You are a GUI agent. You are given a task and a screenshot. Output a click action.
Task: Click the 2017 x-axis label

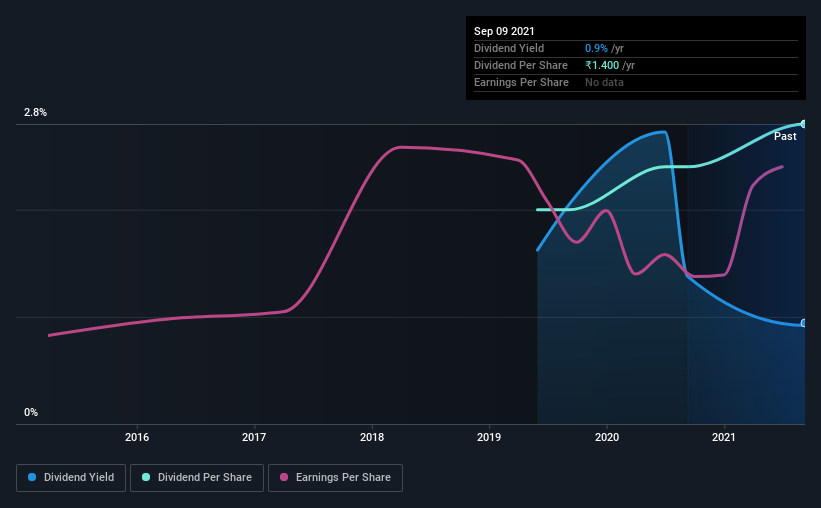254,437
